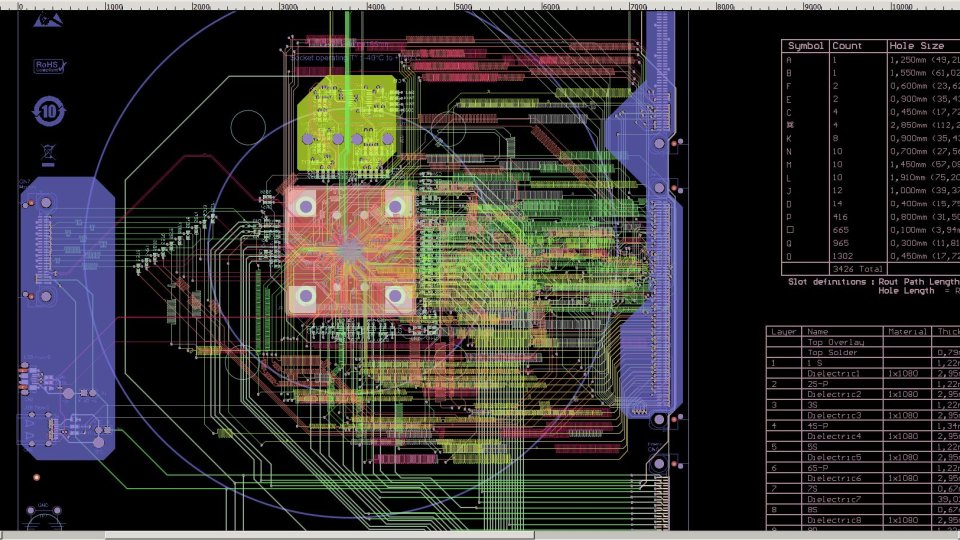960x540 pixels.
Task: Click the 1 S layer name
Action: click(815, 363)
